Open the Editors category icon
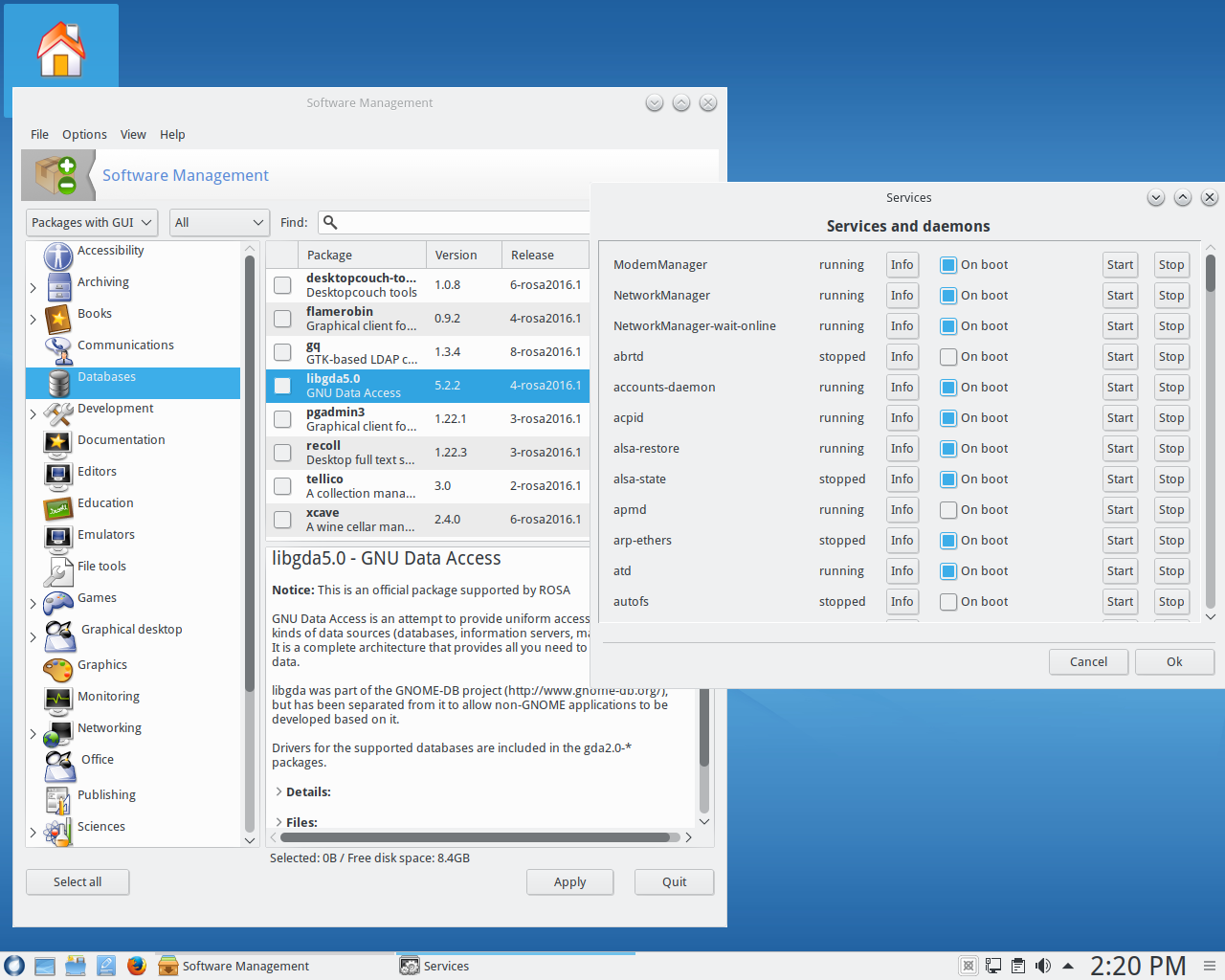1225x980 pixels. pyautogui.click(x=58, y=475)
